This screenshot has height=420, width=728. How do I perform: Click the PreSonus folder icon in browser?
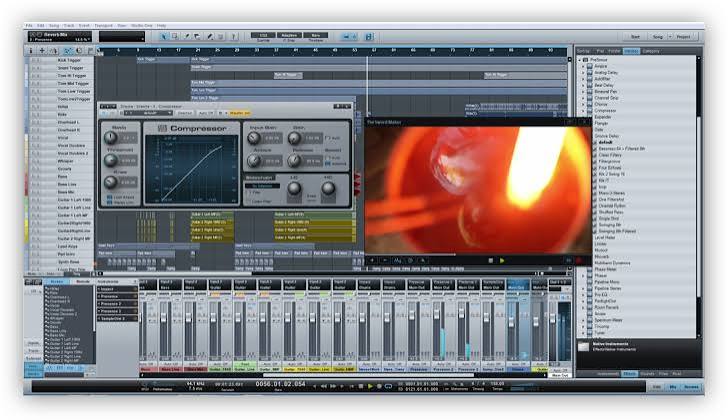(586, 60)
